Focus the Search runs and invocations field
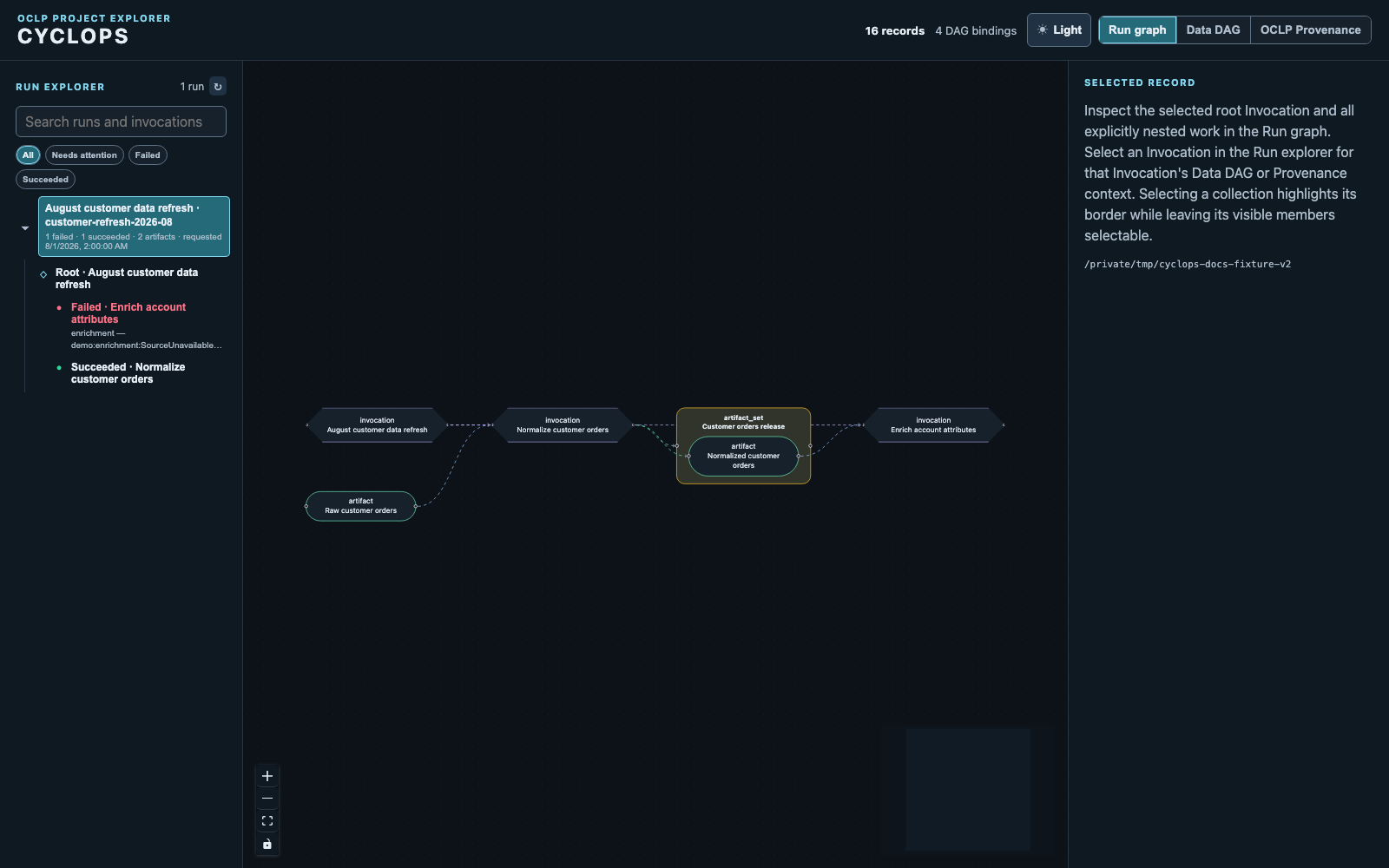Screen dimensions: 1389x868 coord(121,122)
